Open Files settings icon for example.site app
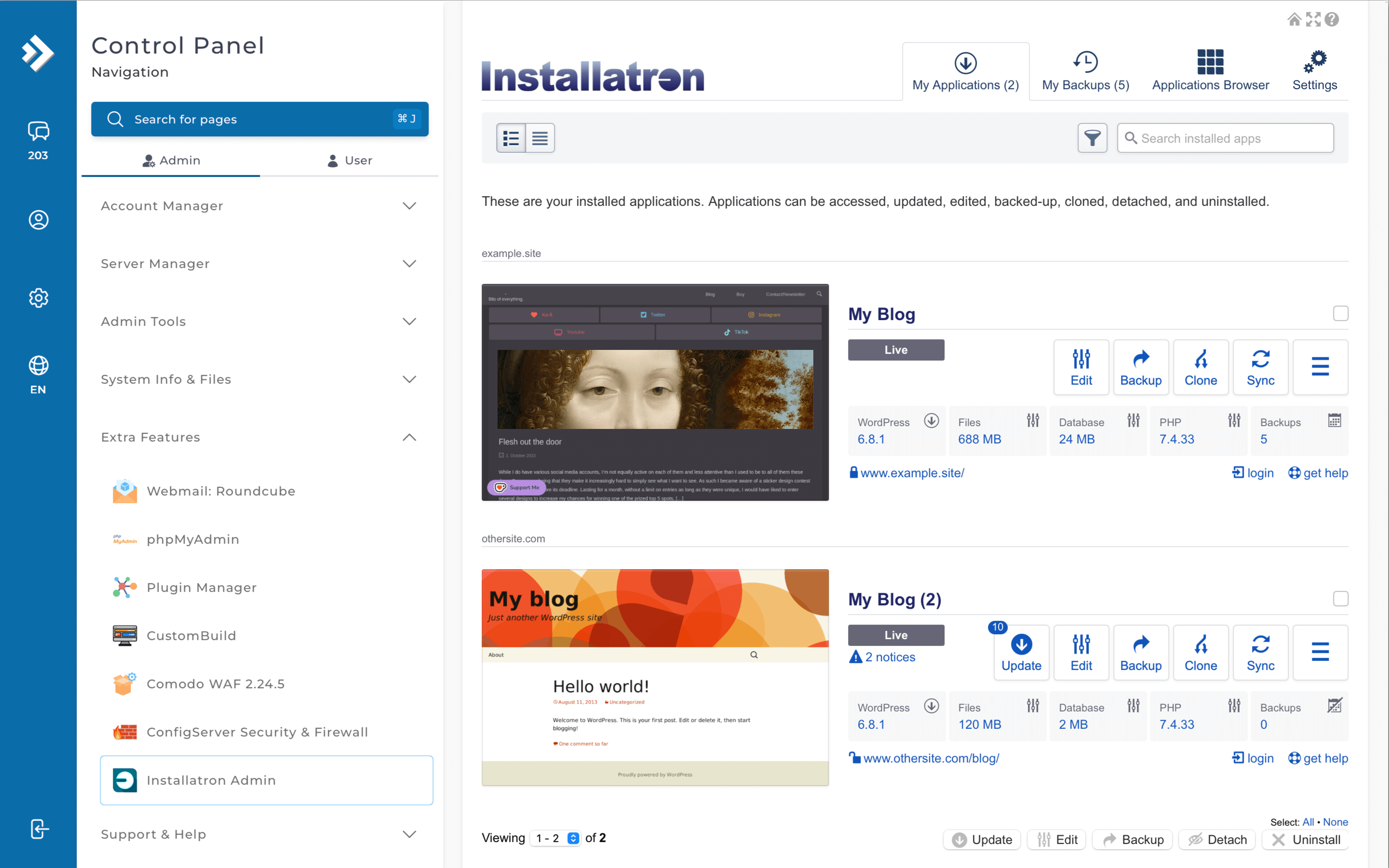The height and width of the screenshot is (868, 1389). coord(1033,421)
